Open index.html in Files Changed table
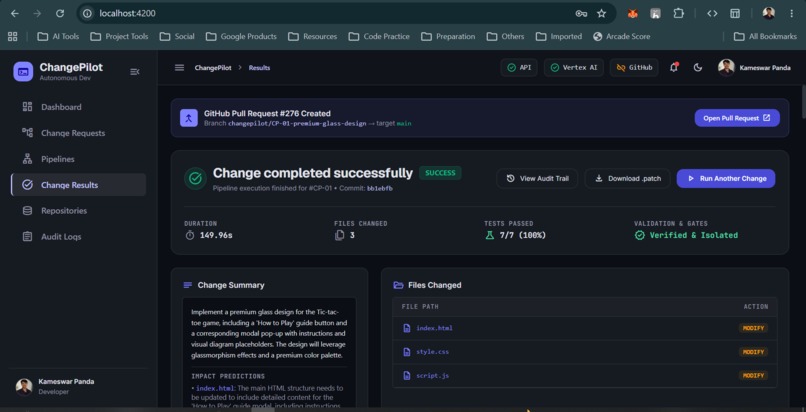 [434, 328]
